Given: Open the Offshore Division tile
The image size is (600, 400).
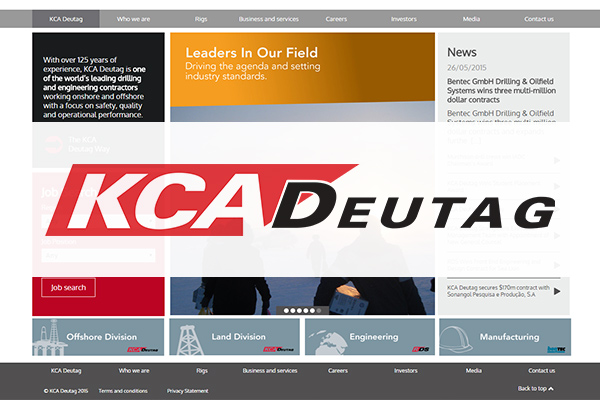Looking at the screenshot, I should pyautogui.click(x=98, y=337).
